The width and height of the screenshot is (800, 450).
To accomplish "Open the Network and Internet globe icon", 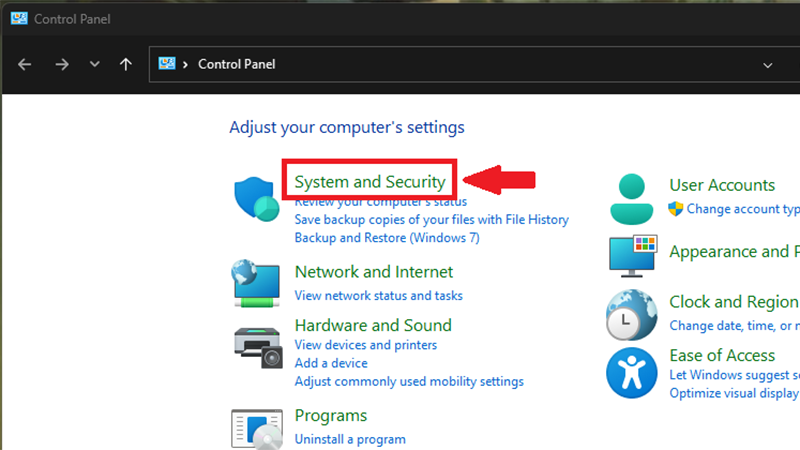I will point(256,282).
